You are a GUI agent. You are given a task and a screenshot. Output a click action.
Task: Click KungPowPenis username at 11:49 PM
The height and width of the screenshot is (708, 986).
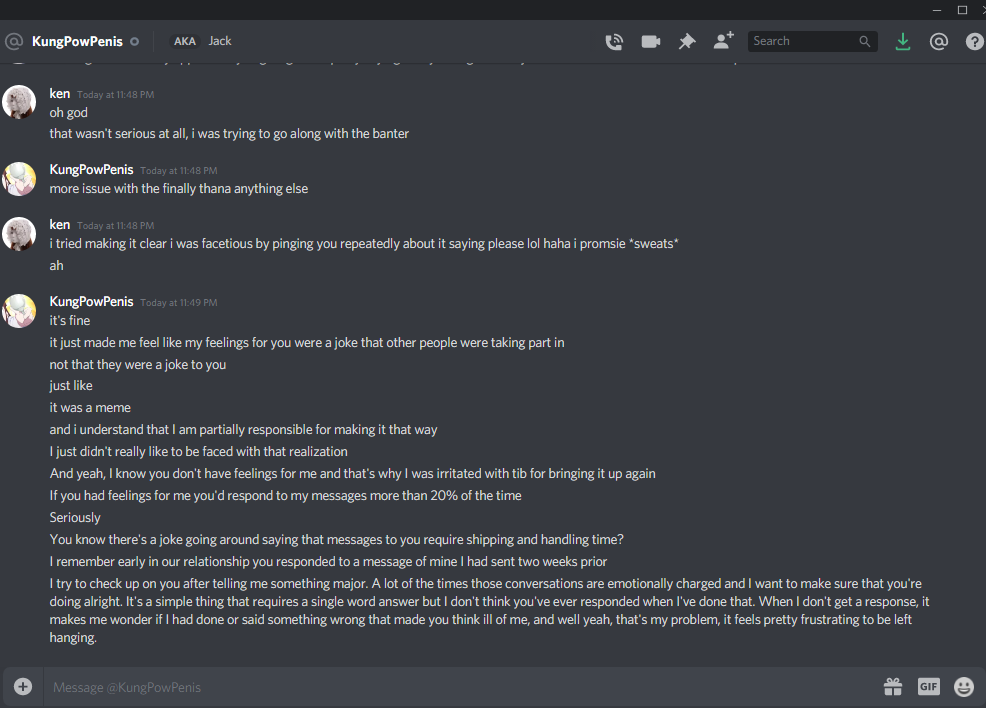91,301
